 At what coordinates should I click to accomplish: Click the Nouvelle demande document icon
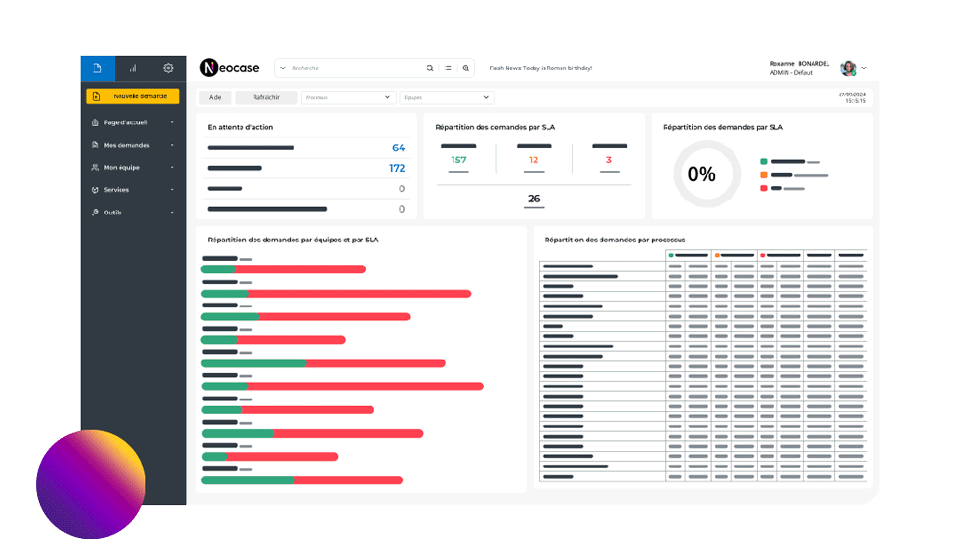click(x=96, y=96)
